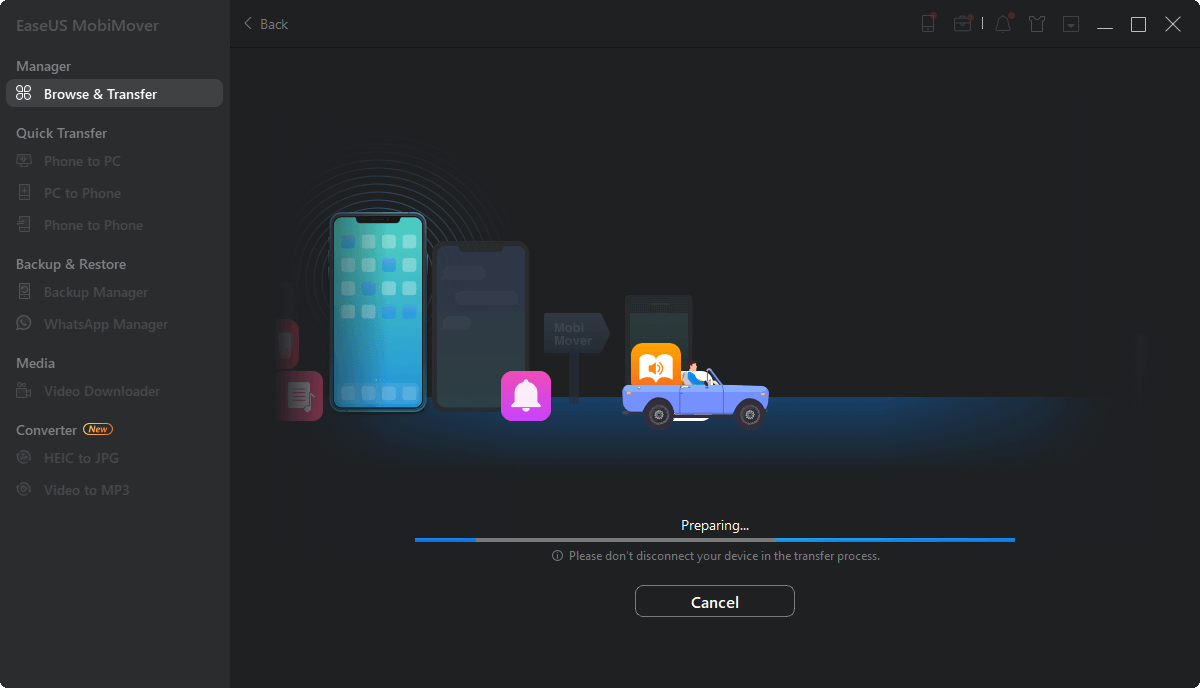This screenshot has width=1200, height=688.
Task: Open Video to MP3 converter
Action: 86,490
